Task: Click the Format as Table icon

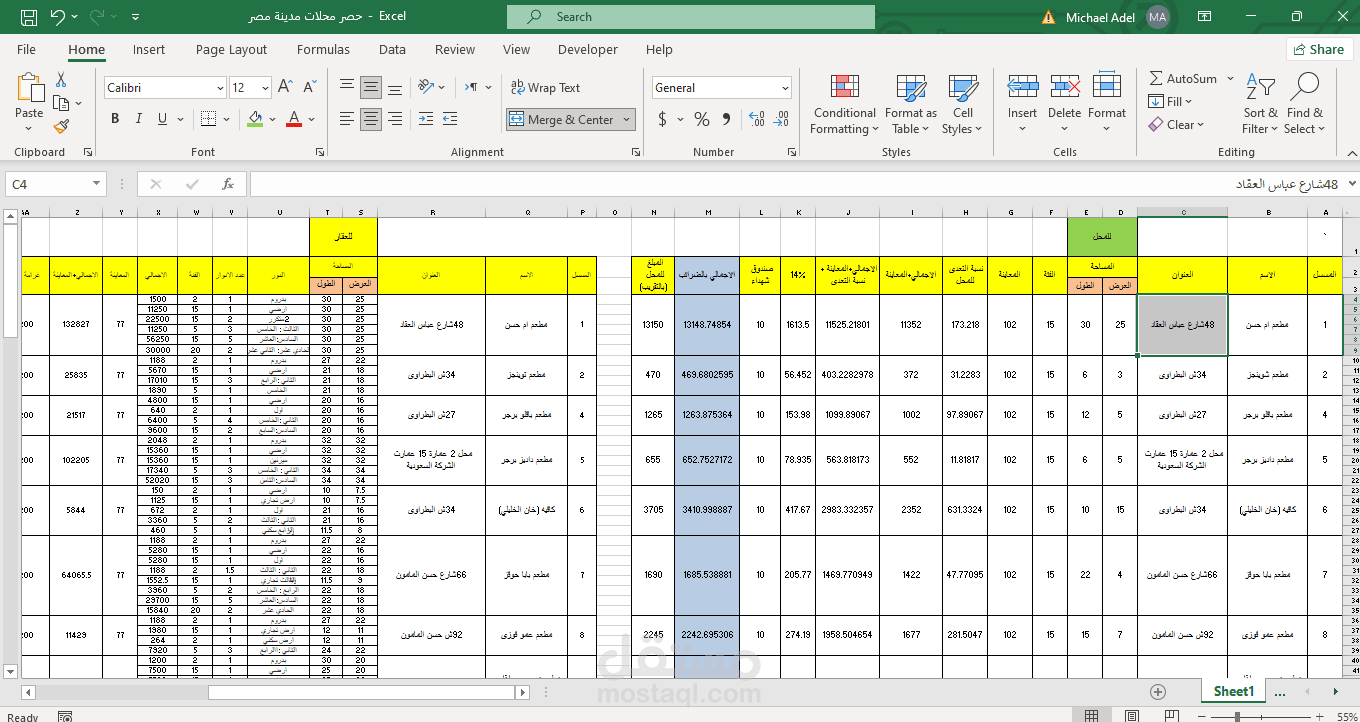Action: [911, 105]
